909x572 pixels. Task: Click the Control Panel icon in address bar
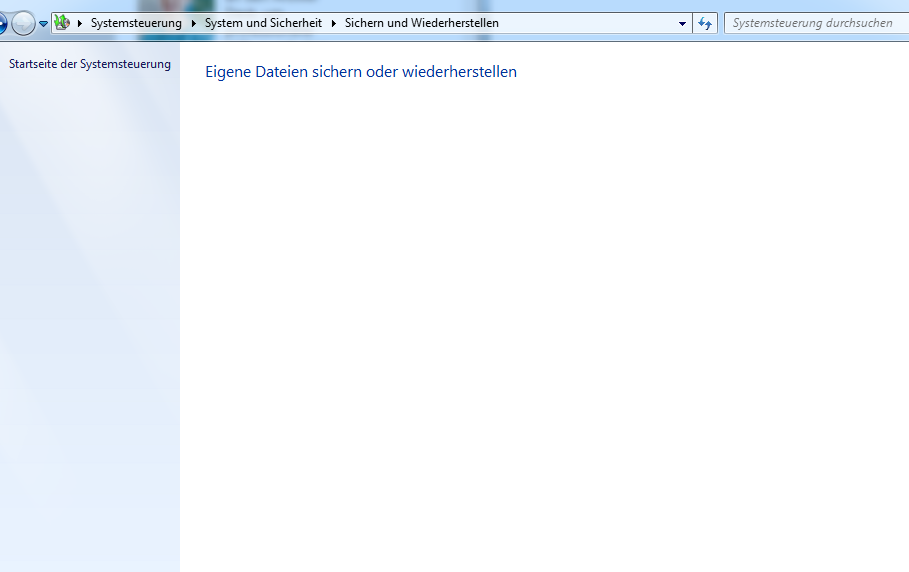(62, 23)
